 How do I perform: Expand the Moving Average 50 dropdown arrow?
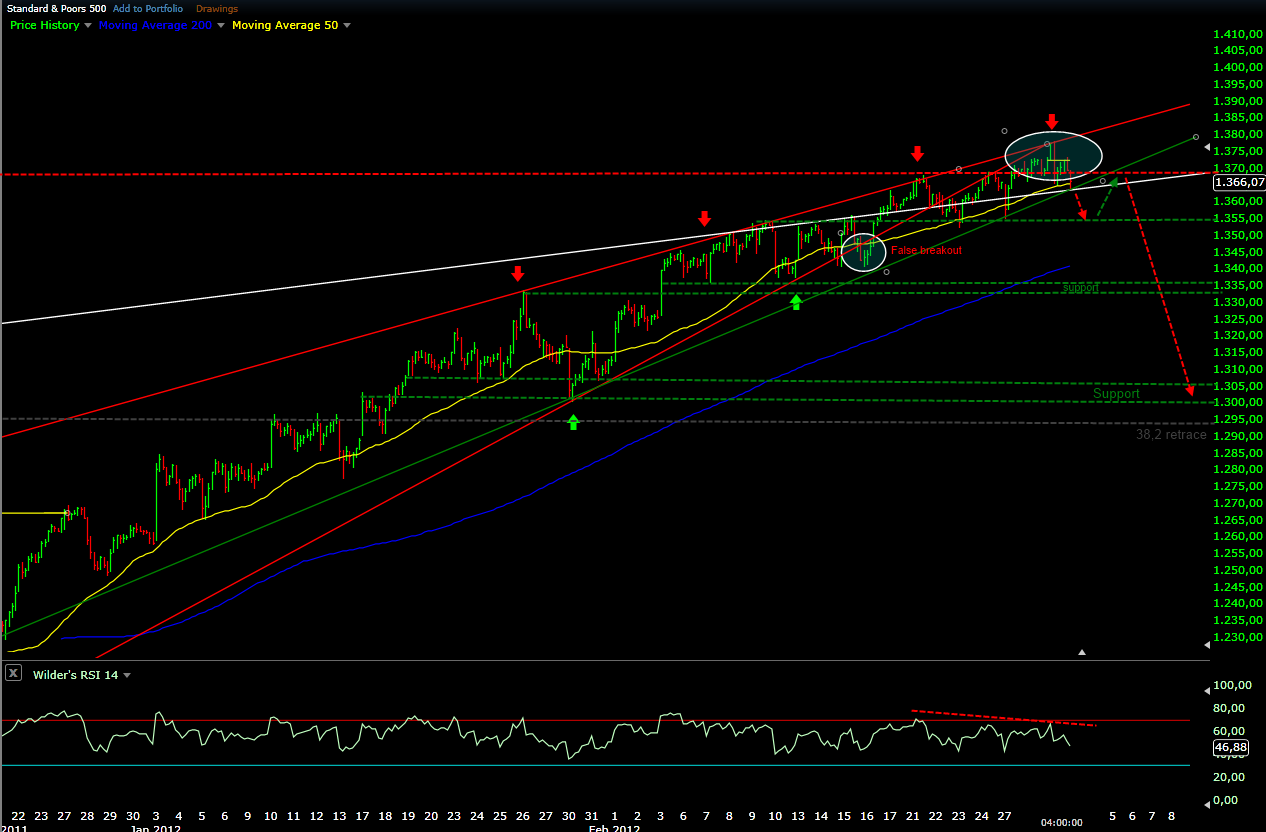click(347, 25)
